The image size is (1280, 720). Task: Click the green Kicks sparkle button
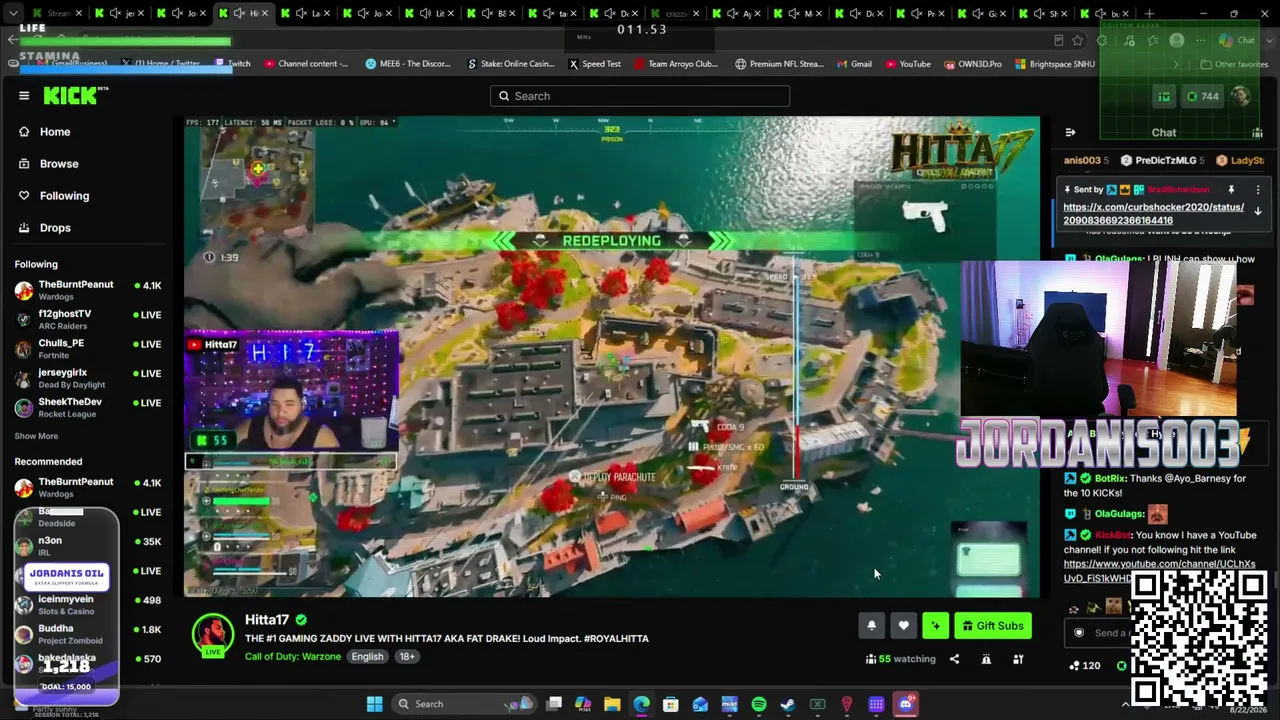pos(935,626)
